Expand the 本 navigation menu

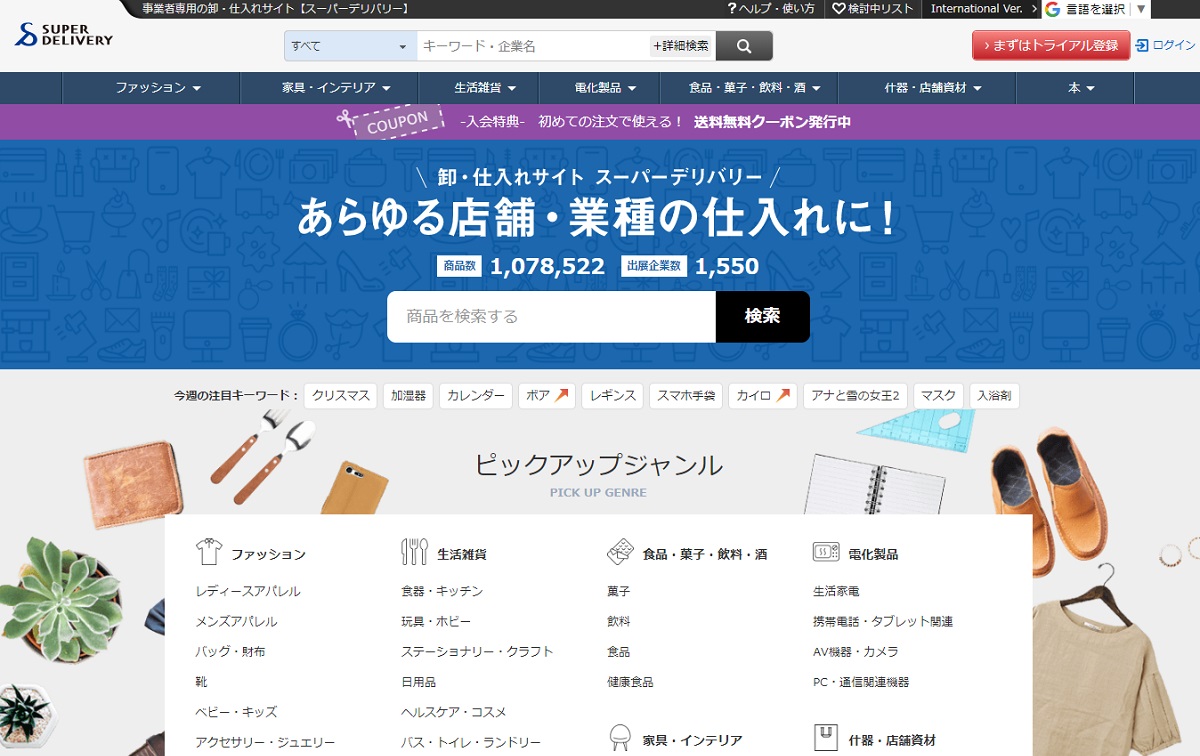coord(1080,88)
